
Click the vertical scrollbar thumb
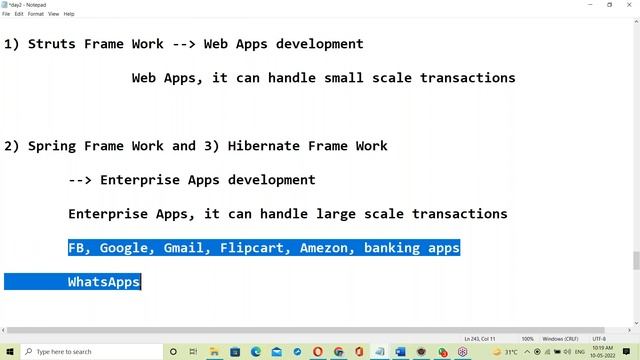click(636, 260)
